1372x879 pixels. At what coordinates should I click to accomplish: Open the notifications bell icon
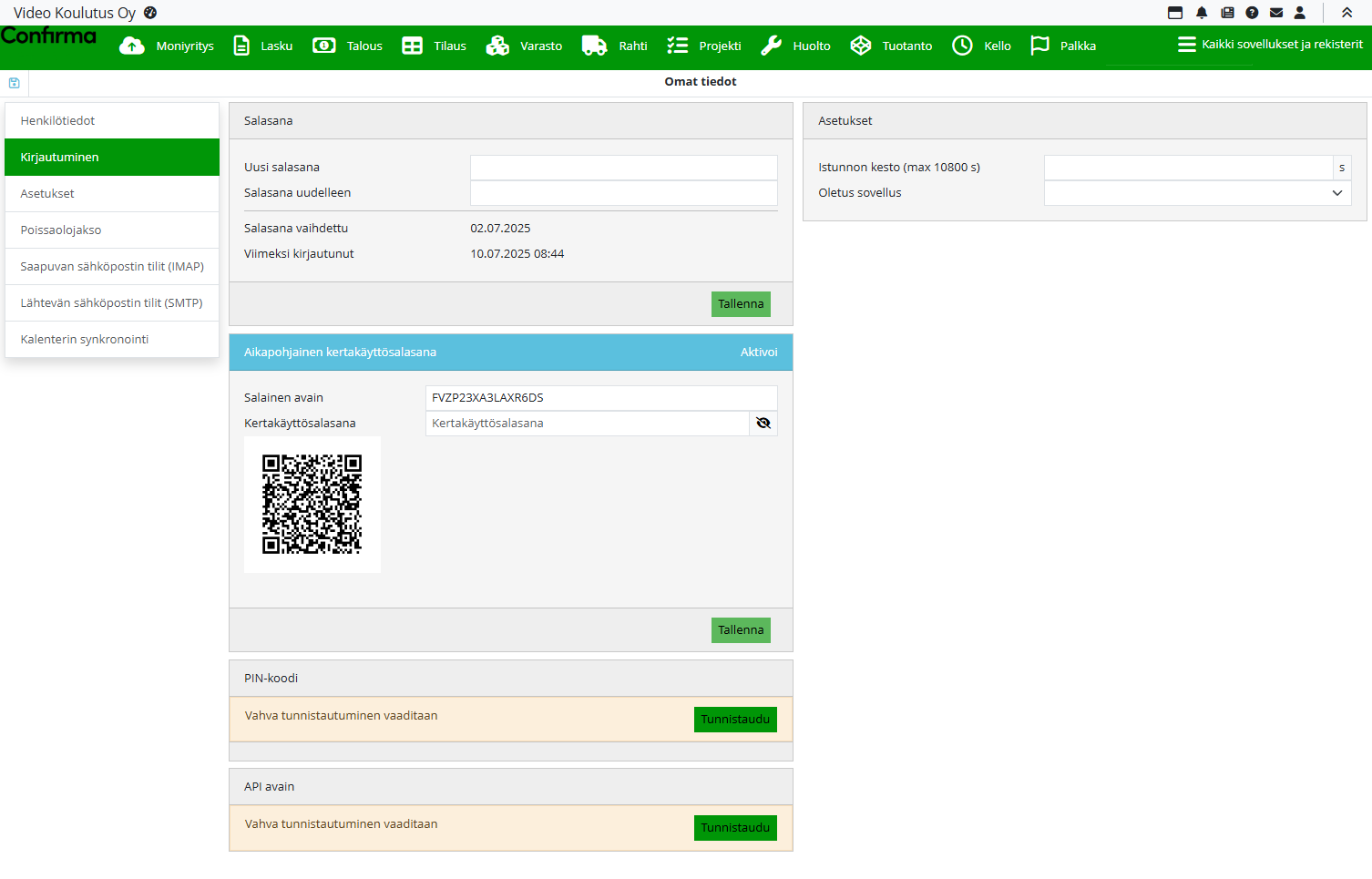click(x=1202, y=13)
